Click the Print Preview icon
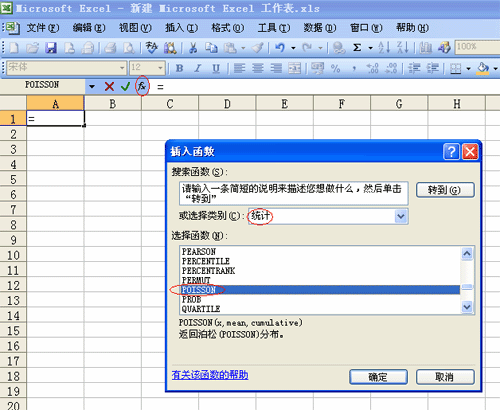Screen dimensions: 500x410 click(x=129, y=48)
